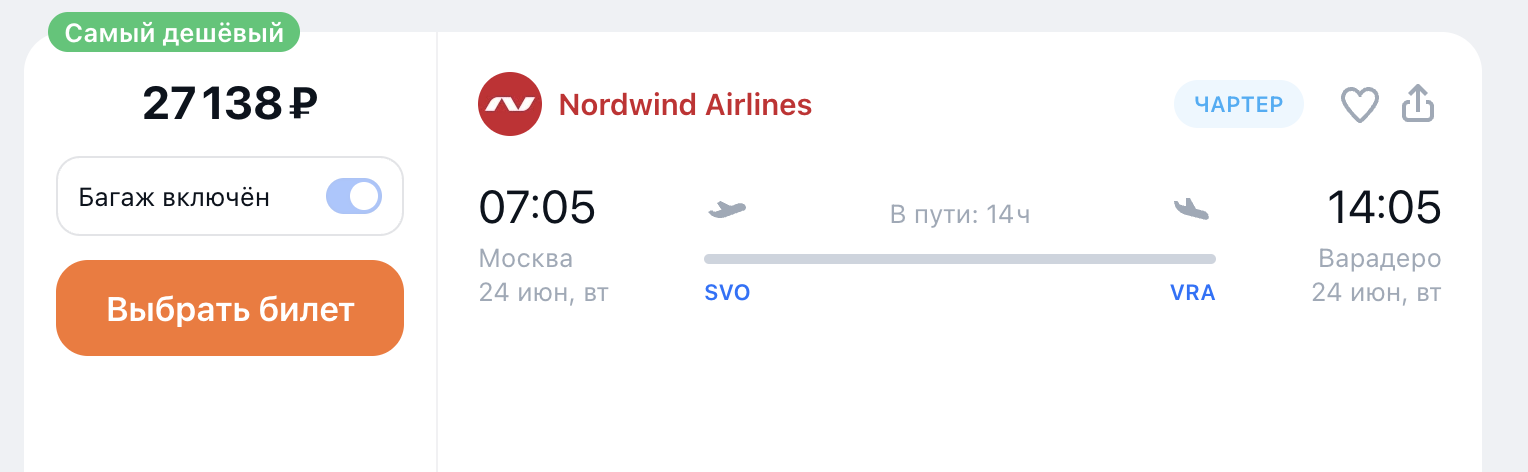Click the 27 138 price
The image size is (1528, 472).
coord(212,102)
